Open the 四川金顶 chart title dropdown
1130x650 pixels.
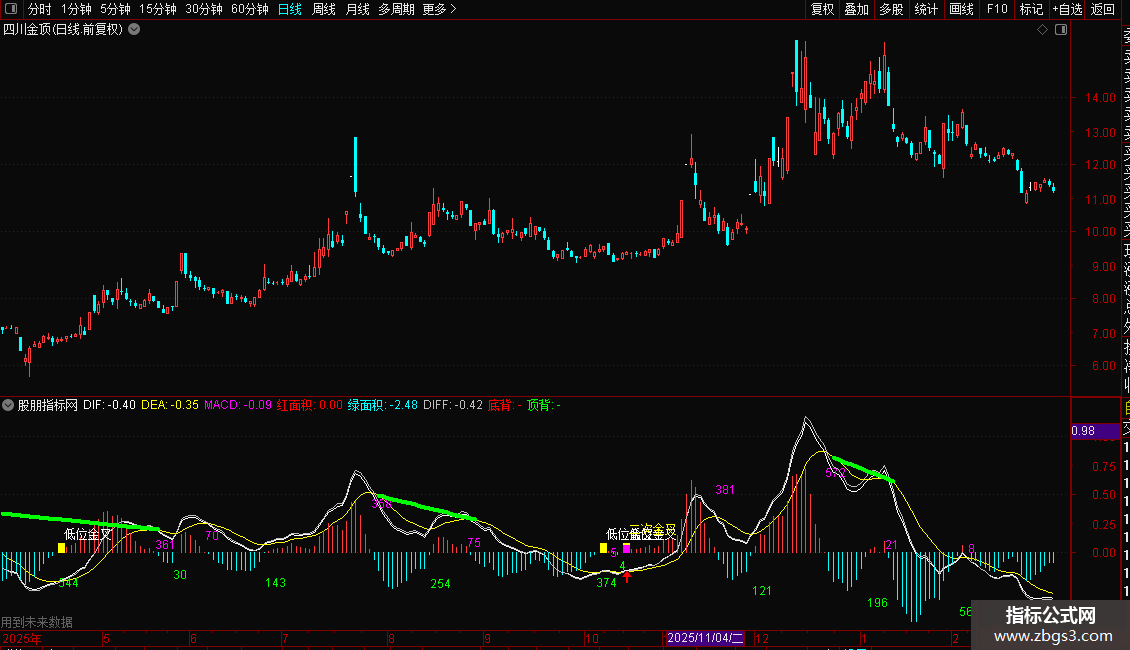(134, 30)
